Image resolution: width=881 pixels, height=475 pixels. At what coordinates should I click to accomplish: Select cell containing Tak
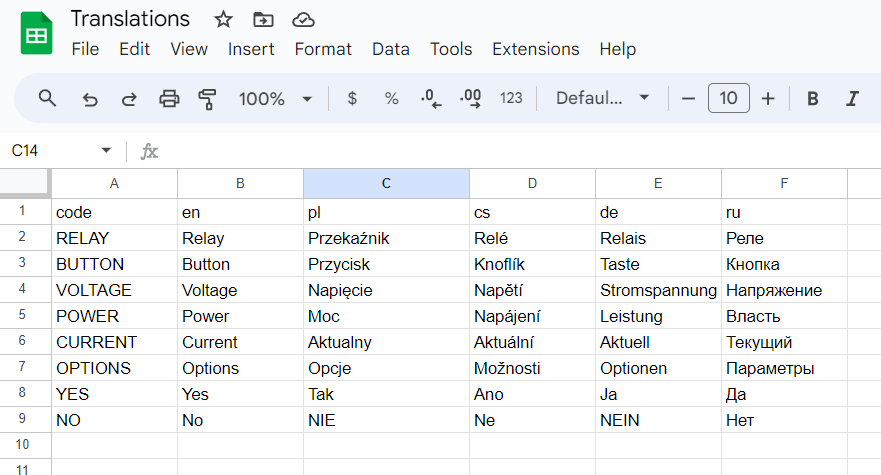[x=386, y=393]
